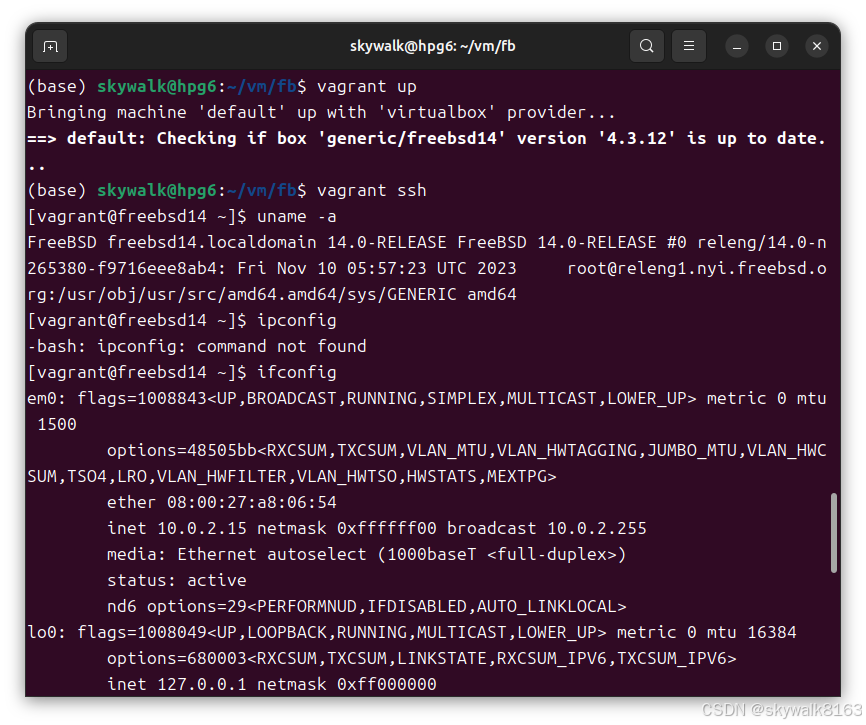Click the mistyped 'ipconfig' command
This screenshot has height=725, width=866.
pyautogui.click(x=297, y=320)
